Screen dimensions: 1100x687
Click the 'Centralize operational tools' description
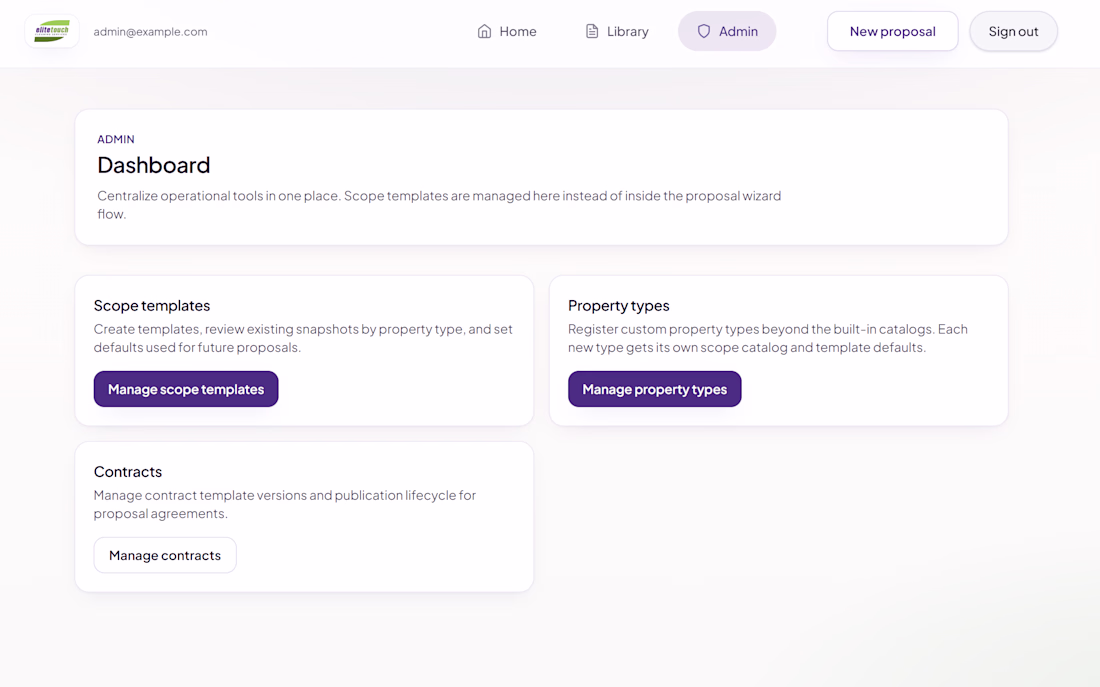(x=439, y=205)
